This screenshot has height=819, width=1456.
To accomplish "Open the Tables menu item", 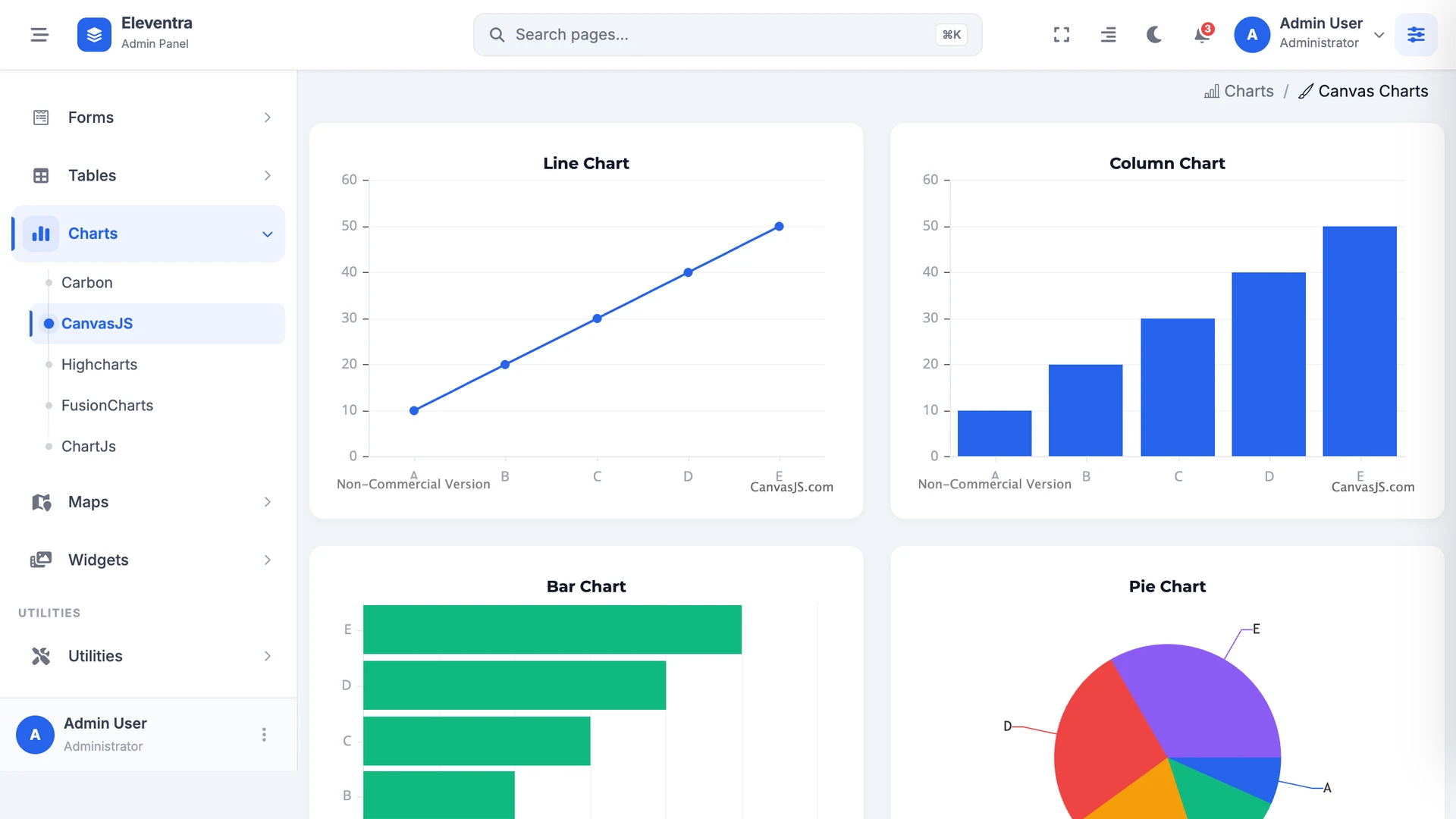I will click(149, 176).
